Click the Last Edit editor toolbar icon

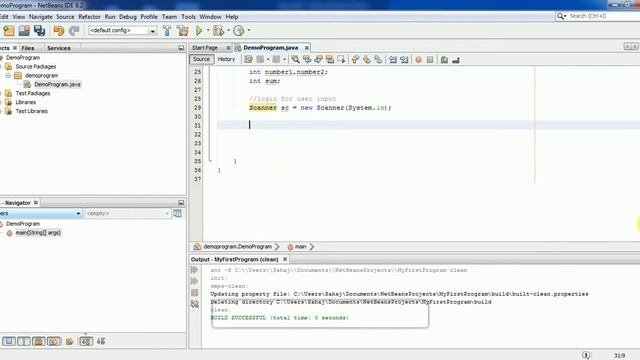tap(249, 60)
